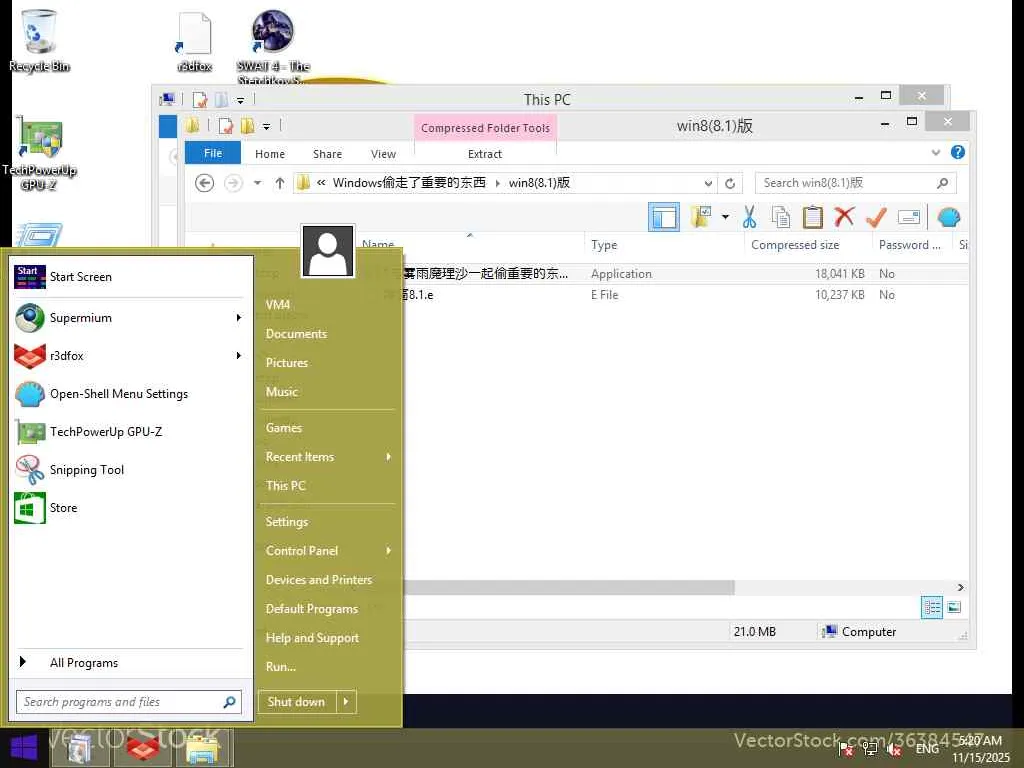
Task: Select the E File row
Action: [684, 295]
